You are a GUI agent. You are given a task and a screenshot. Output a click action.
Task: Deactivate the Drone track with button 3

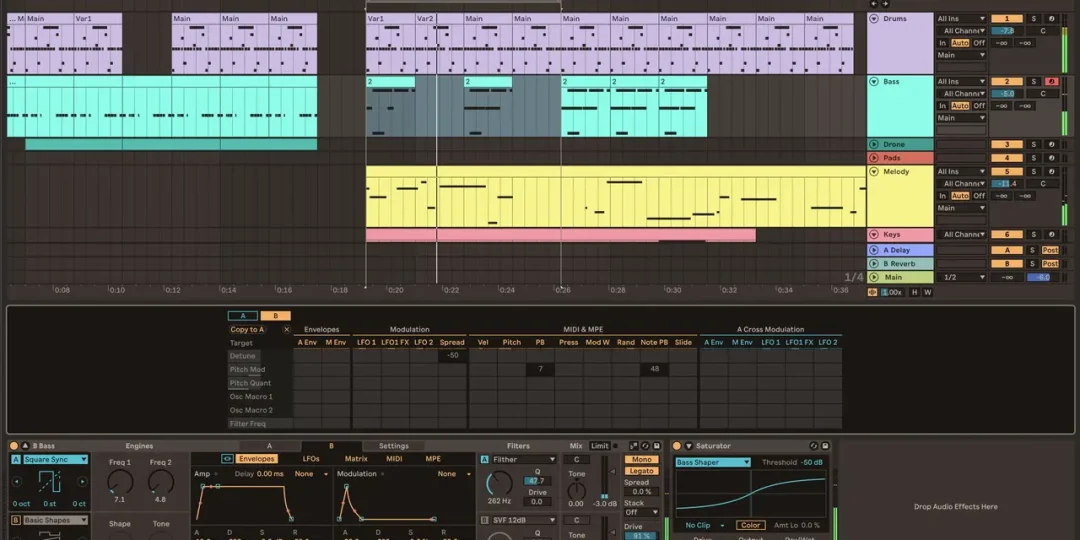[1007, 145]
